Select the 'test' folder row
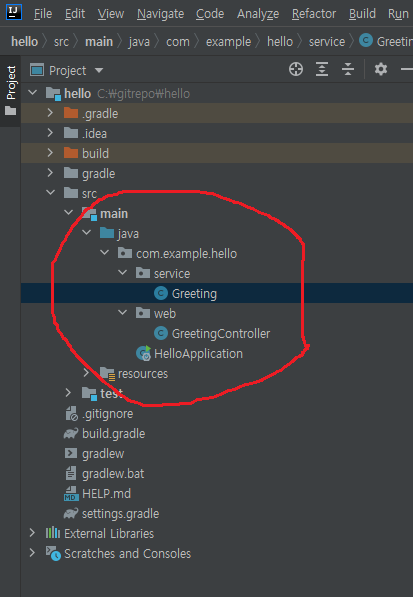The height and width of the screenshot is (597, 413). (217, 393)
